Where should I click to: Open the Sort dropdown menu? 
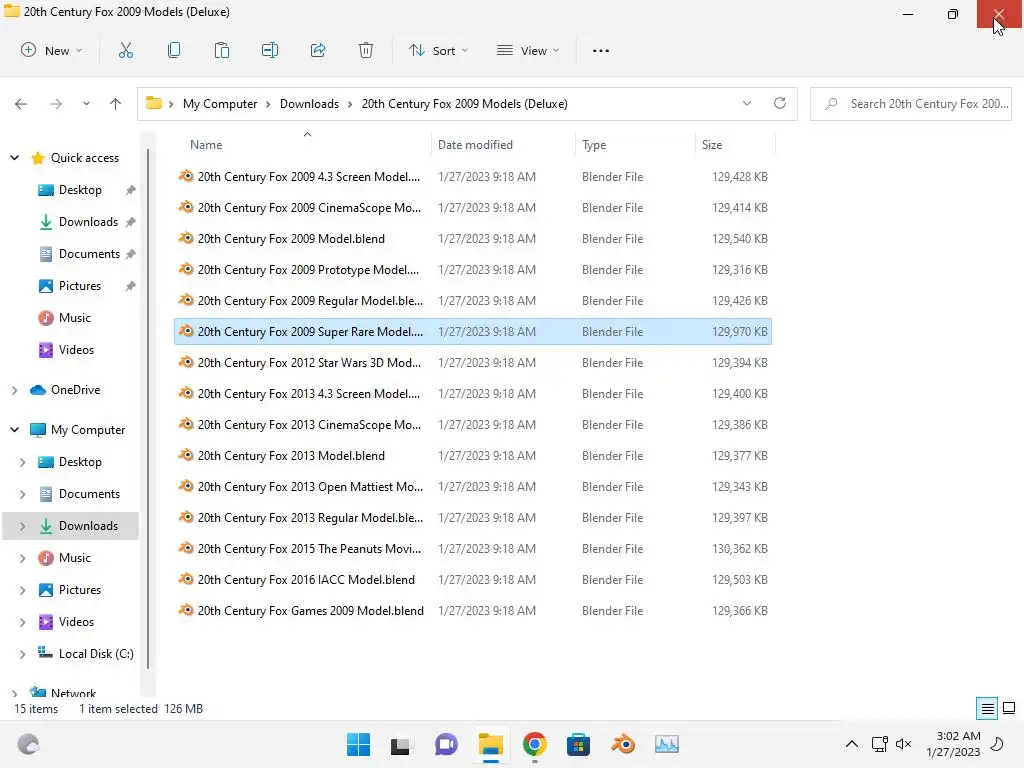point(438,50)
